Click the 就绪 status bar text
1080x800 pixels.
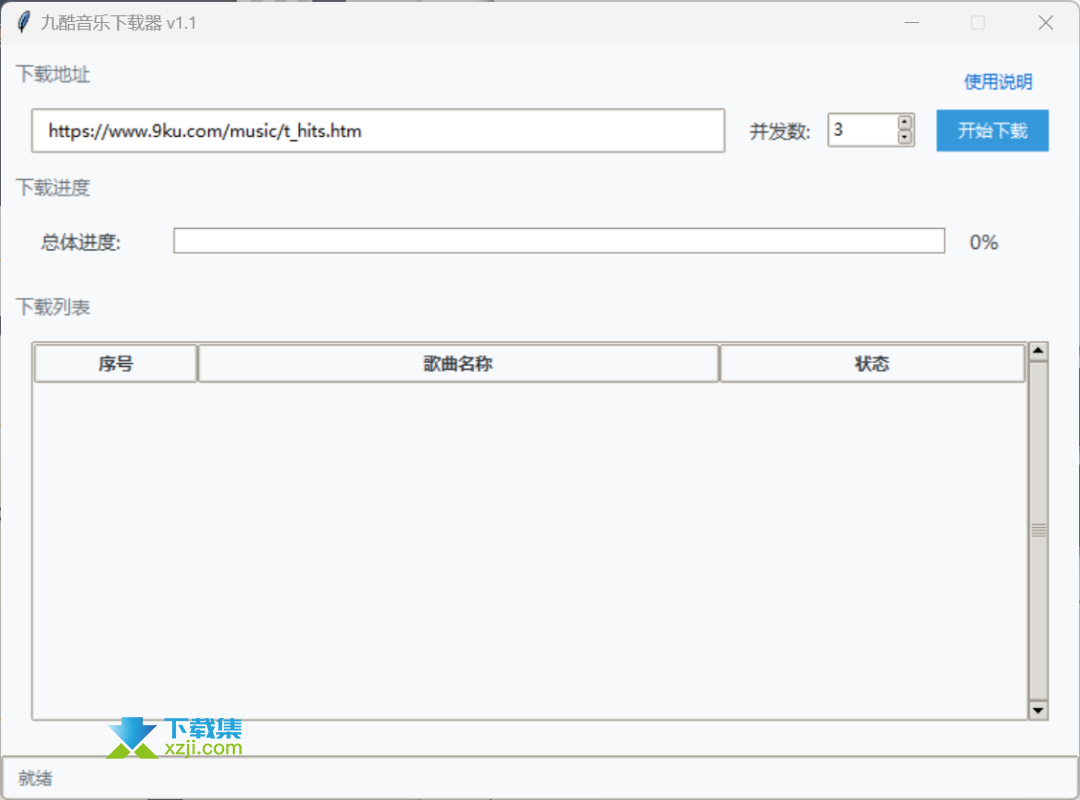(x=35, y=778)
